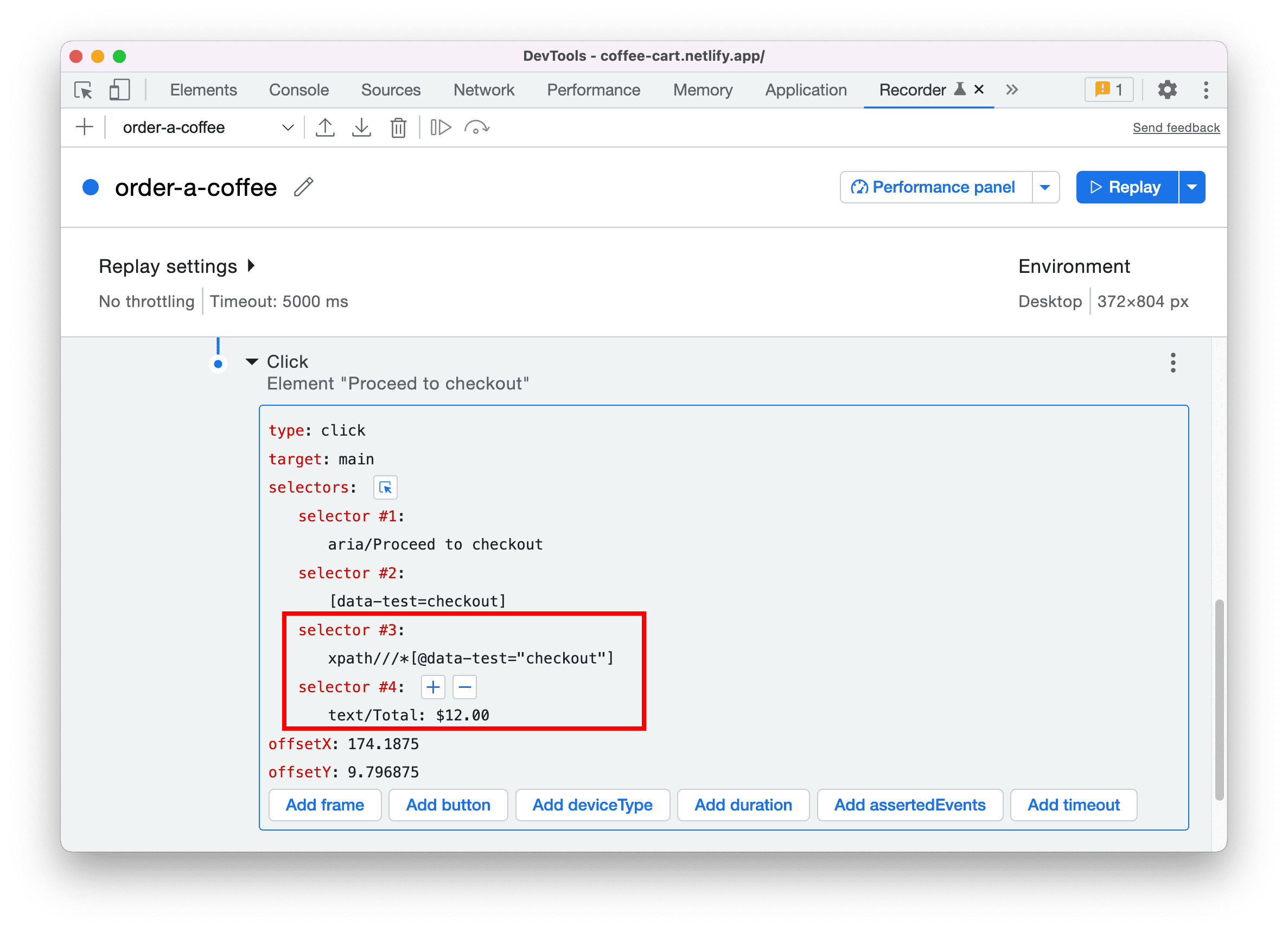Click the delete recording icon

click(x=397, y=127)
